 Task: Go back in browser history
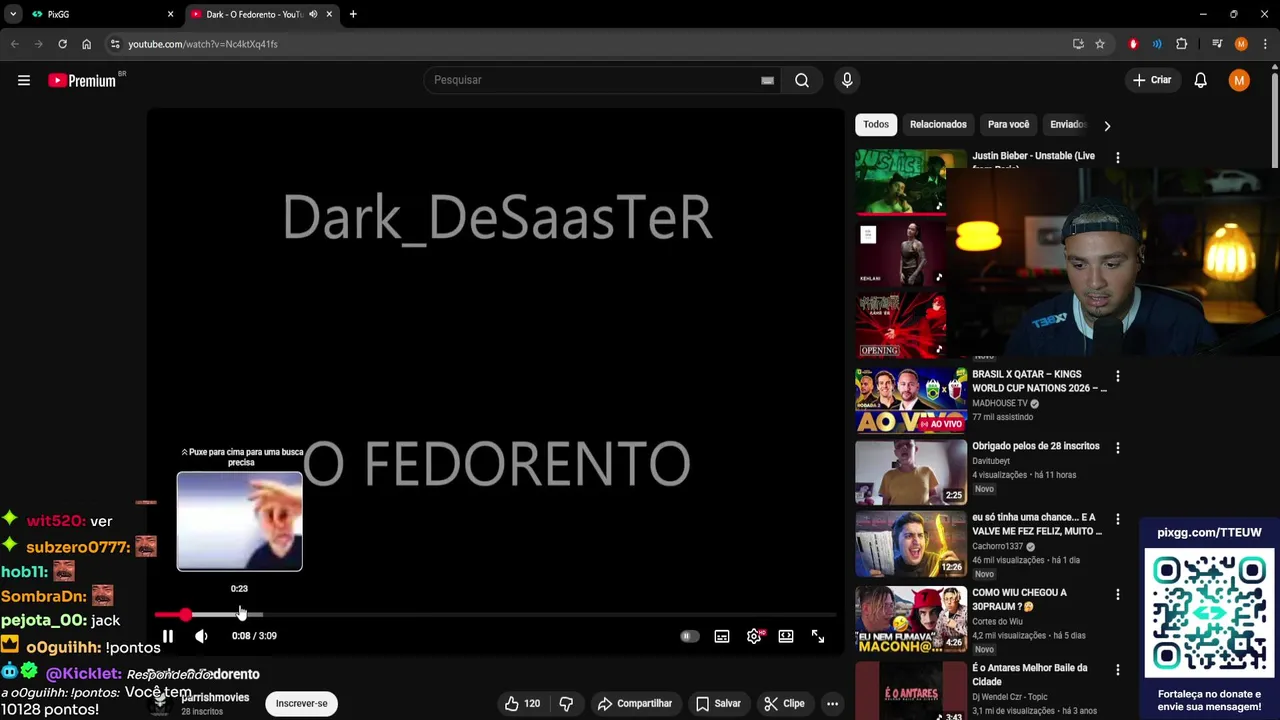coord(14,44)
